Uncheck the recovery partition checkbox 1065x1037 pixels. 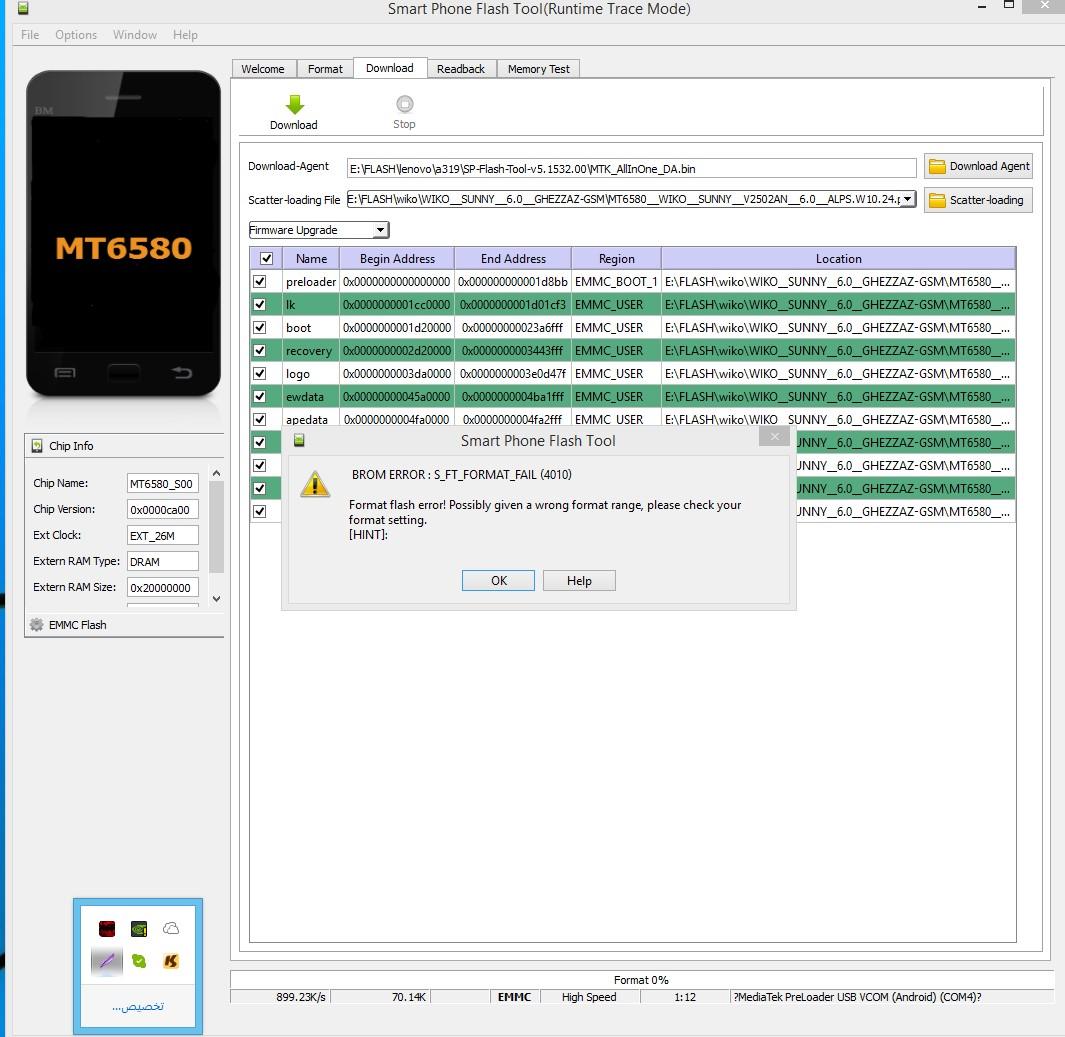pyautogui.click(x=259, y=350)
